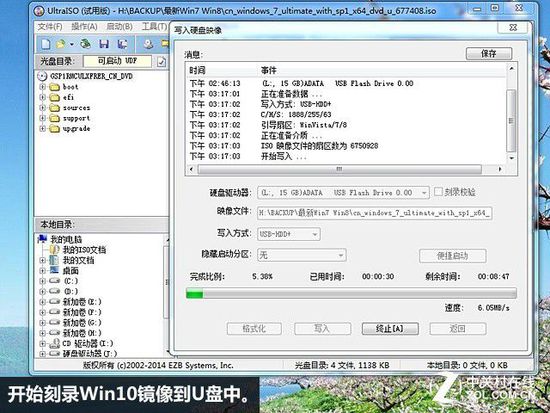
Task: Click the 我的文档 documents icon
Action: 54,260
